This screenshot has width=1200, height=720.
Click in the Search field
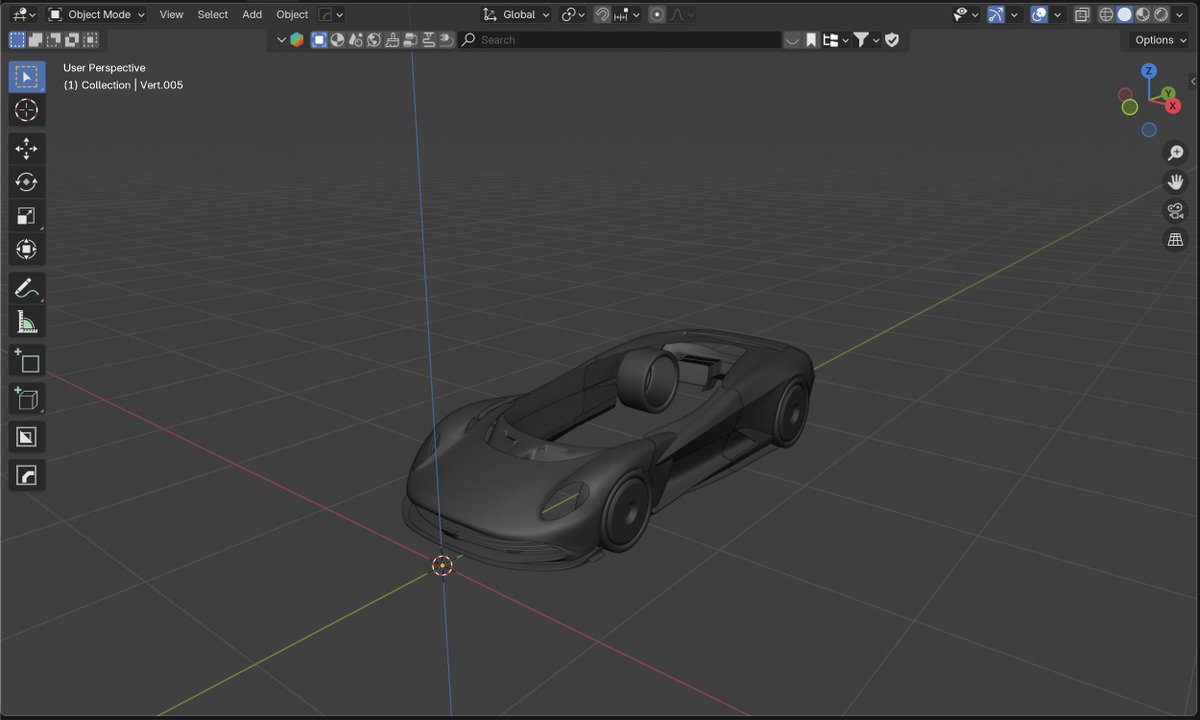(x=620, y=40)
